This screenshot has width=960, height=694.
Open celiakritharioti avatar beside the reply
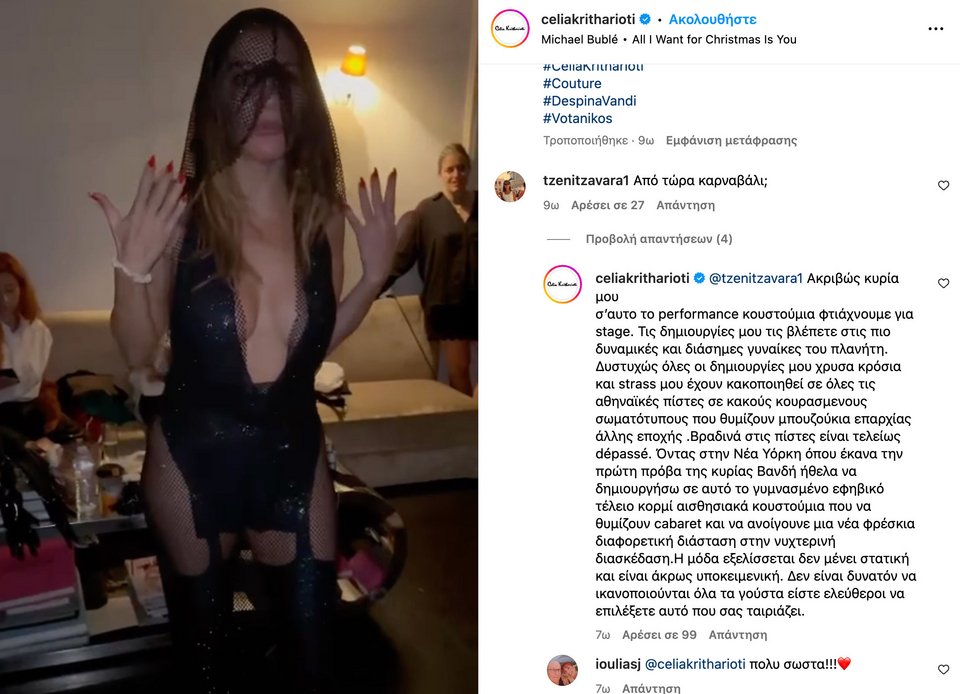[x=563, y=284]
